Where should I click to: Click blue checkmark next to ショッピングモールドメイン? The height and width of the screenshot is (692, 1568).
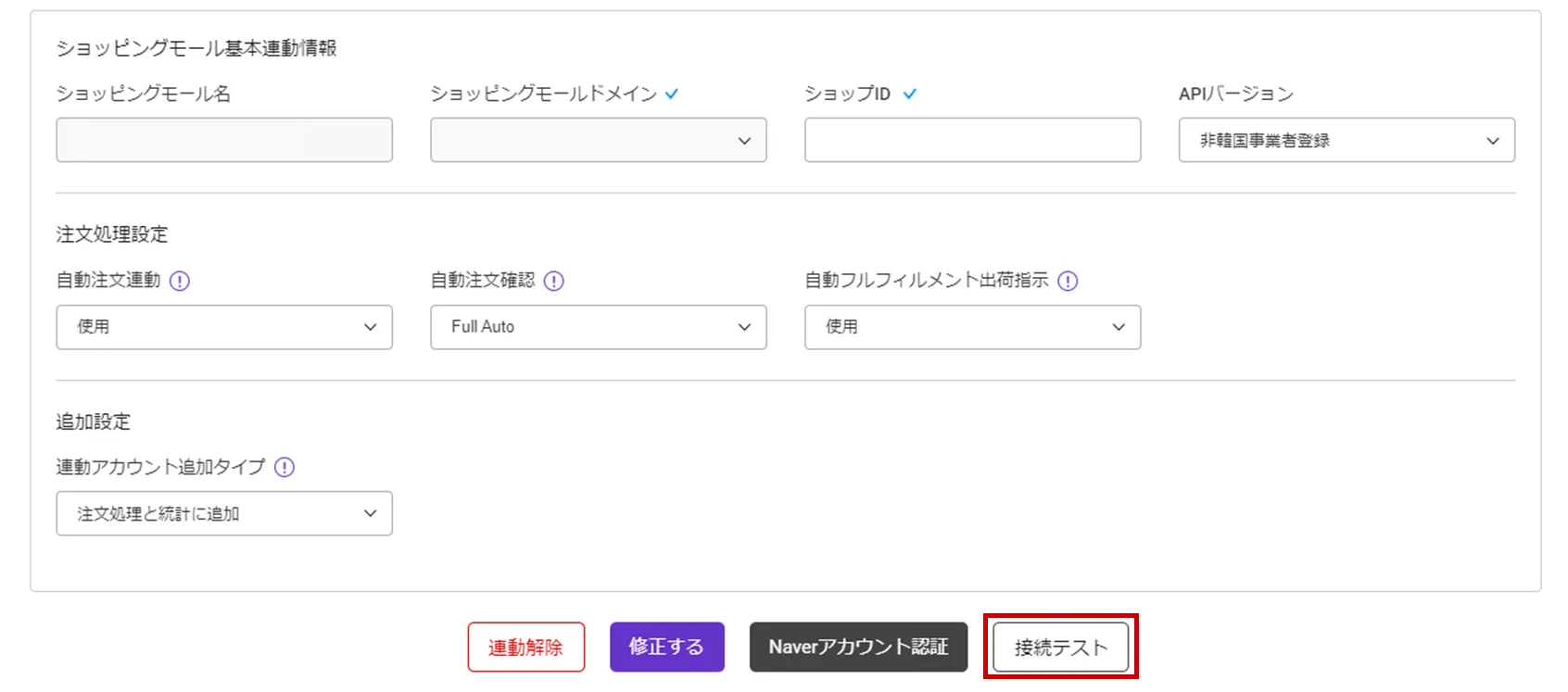(672, 94)
